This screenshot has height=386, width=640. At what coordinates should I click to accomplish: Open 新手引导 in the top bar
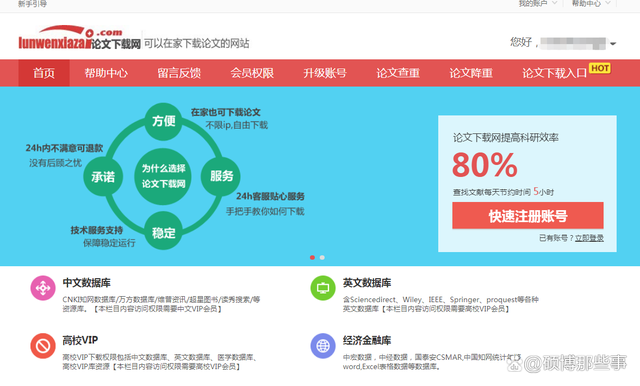click(32, 4)
